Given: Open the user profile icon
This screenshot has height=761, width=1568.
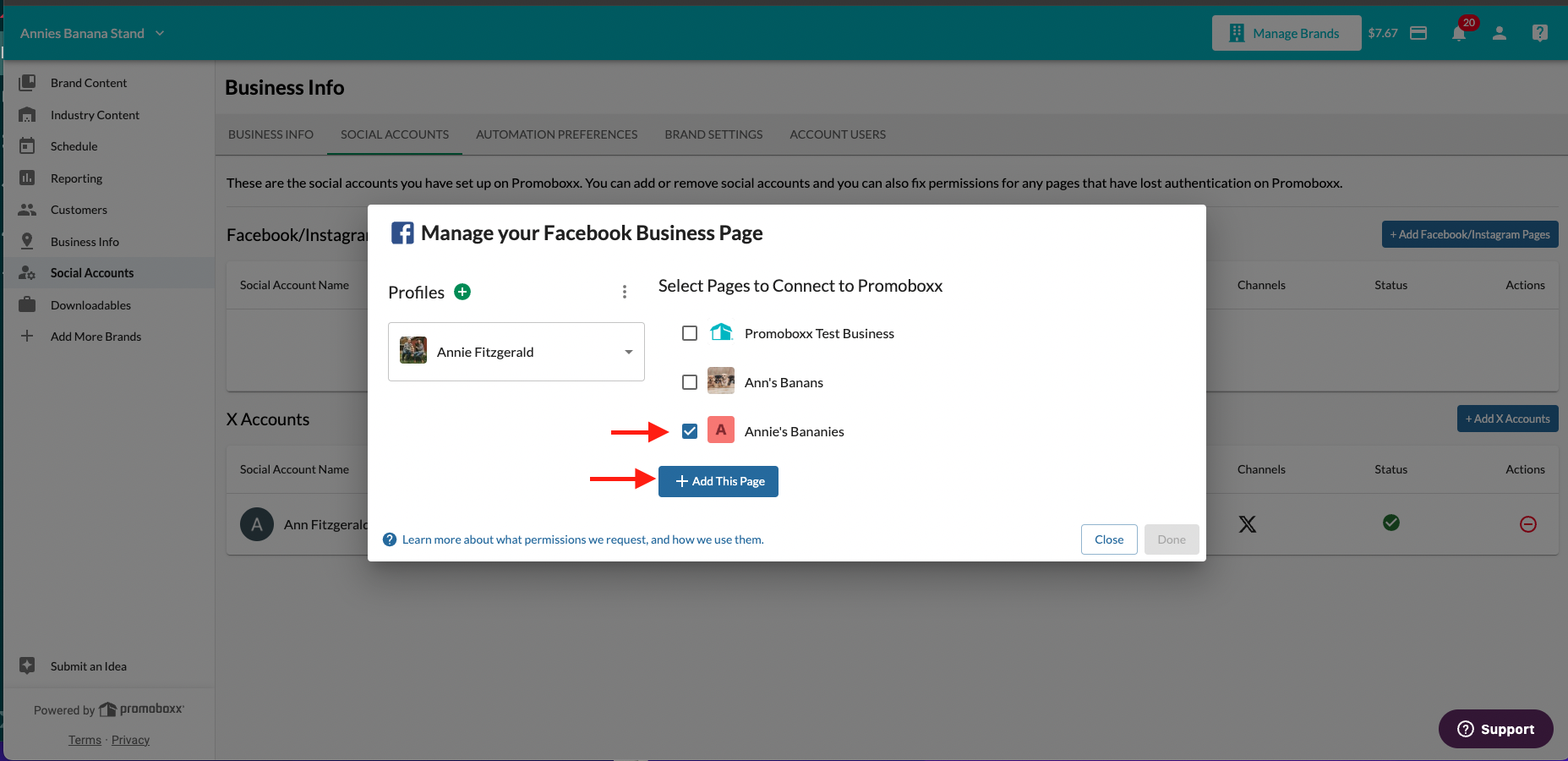Looking at the screenshot, I should (1500, 33).
